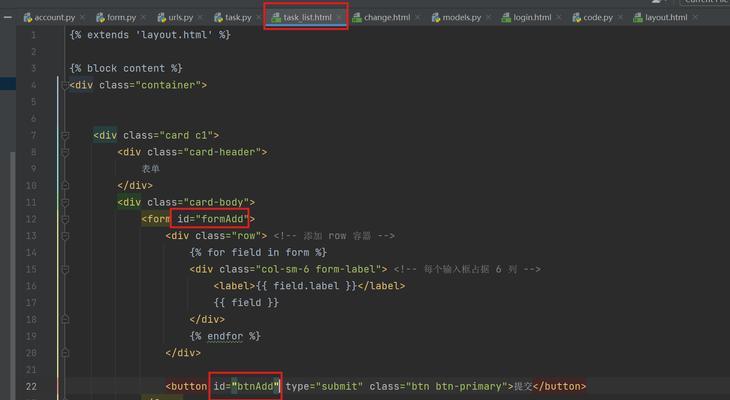Click the class="card-header" attribute
730x400 pixels.
click(204, 152)
